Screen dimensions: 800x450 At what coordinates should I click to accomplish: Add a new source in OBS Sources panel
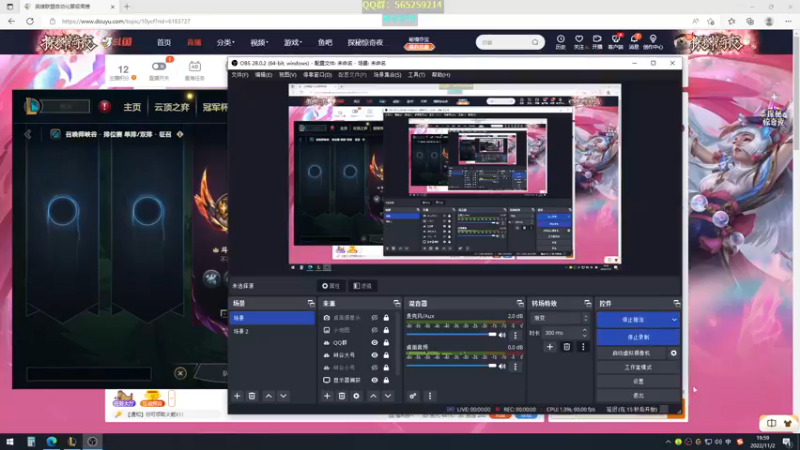(327, 396)
